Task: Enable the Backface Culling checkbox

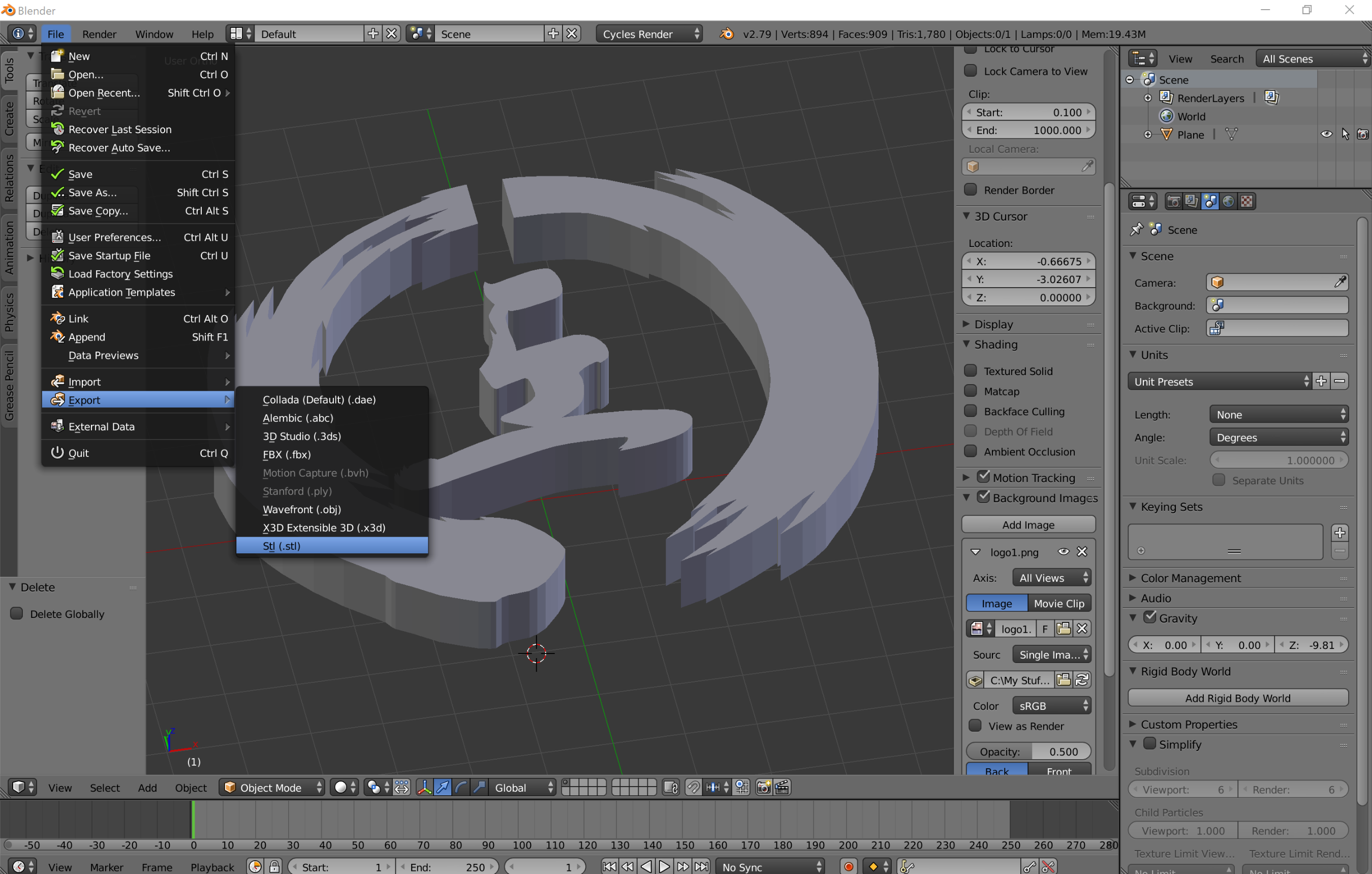Action: pyautogui.click(x=971, y=411)
